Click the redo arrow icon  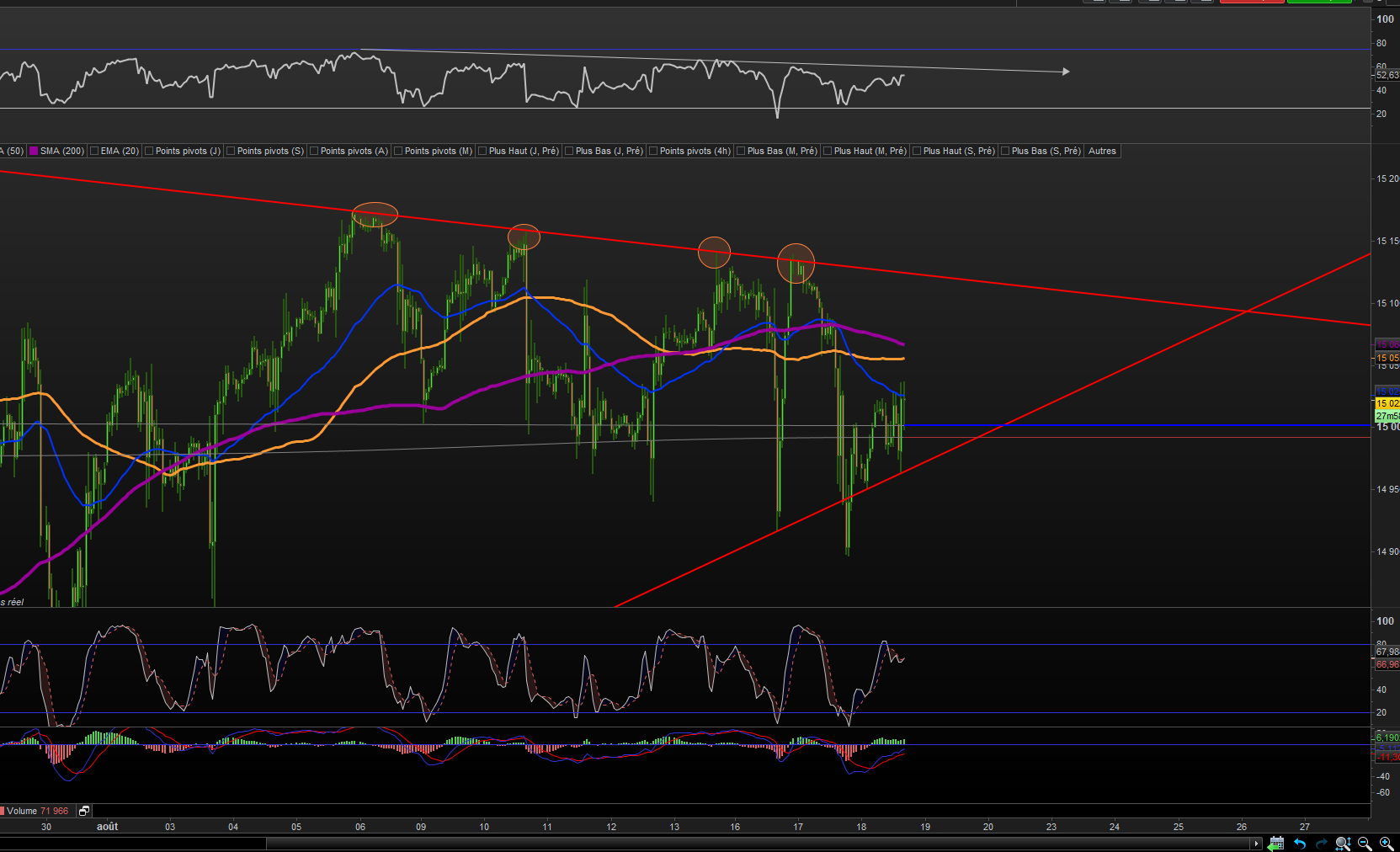coord(1321,844)
